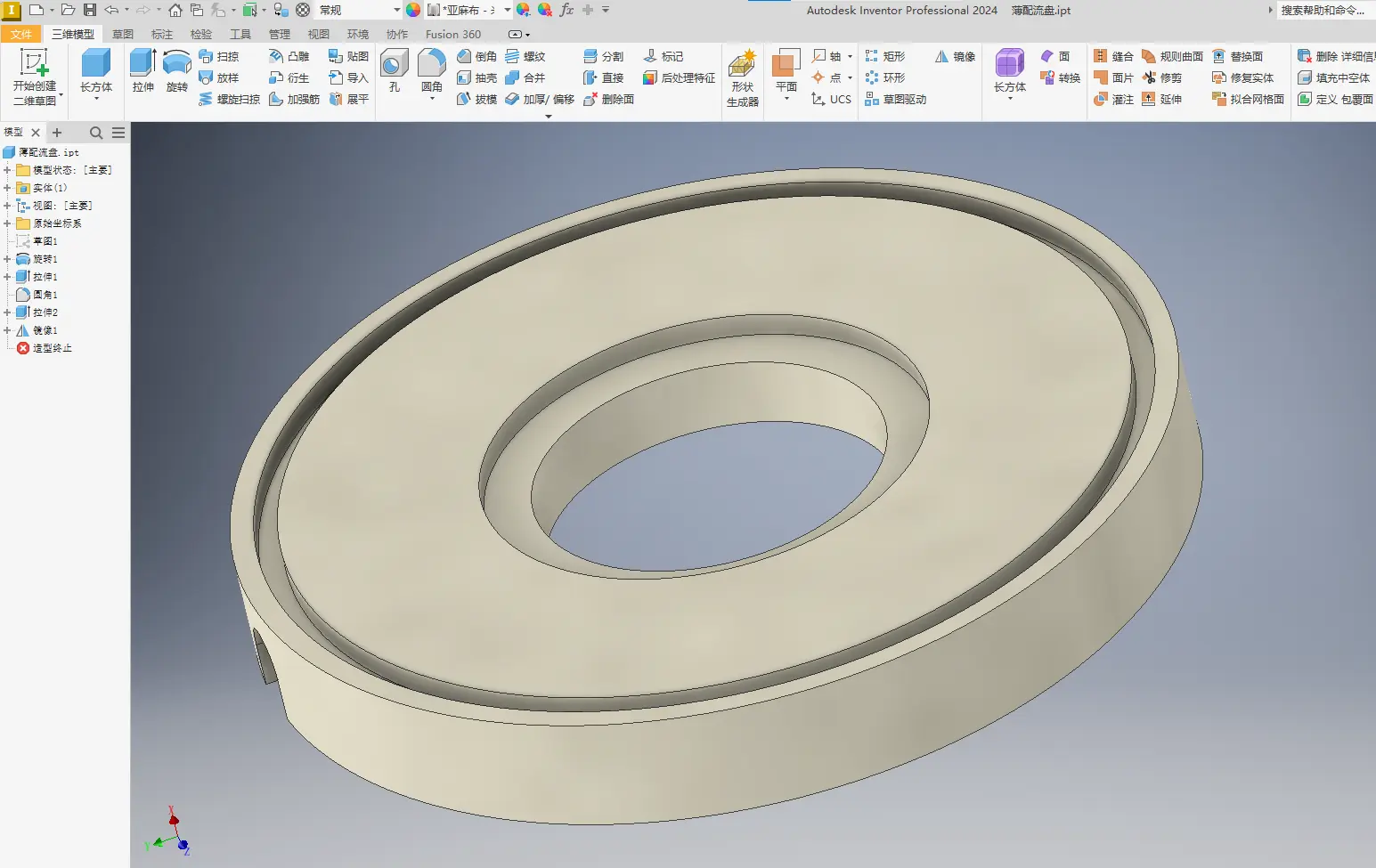Switch to the 标注 ribbon tab
Screen dimensions: 1376x868
[162, 34]
